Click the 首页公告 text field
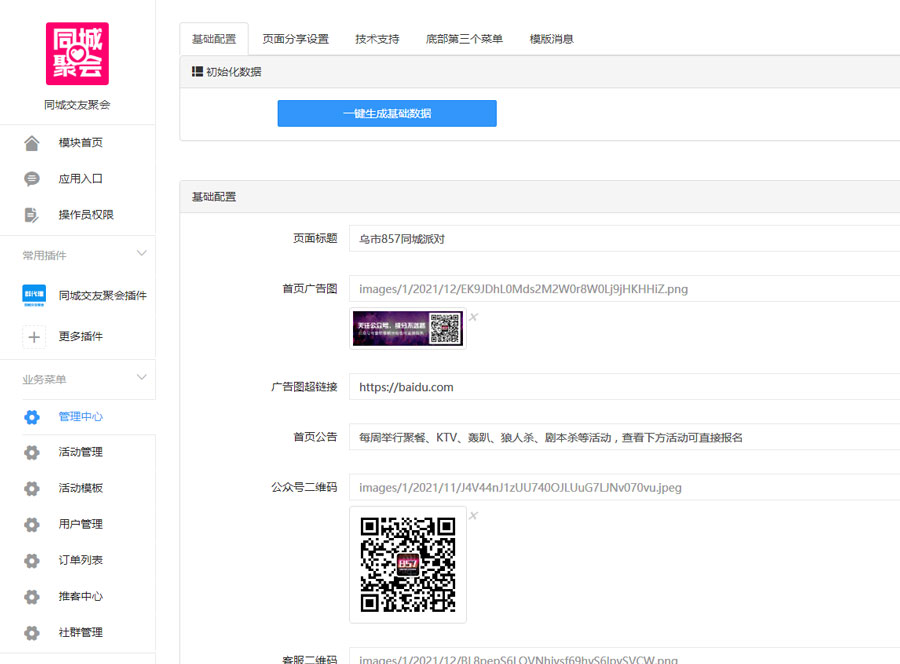900x664 pixels. [624, 437]
